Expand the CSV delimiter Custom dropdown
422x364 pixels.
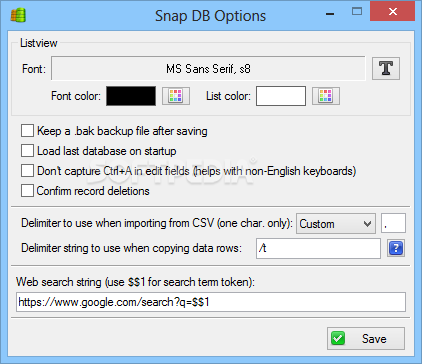pos(336,223)
